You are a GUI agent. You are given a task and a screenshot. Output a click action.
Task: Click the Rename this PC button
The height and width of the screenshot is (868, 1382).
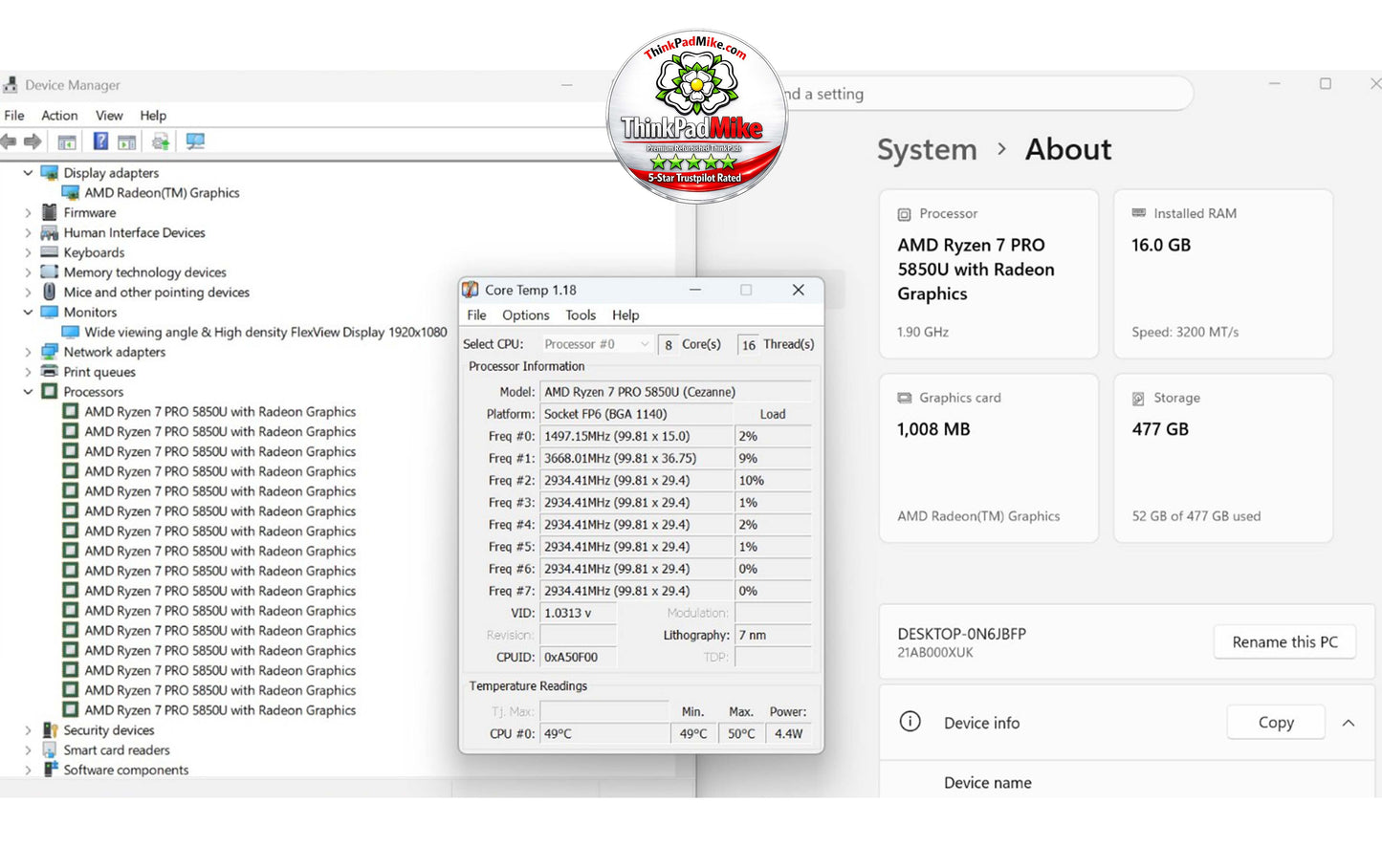[x=1284, y=642]
